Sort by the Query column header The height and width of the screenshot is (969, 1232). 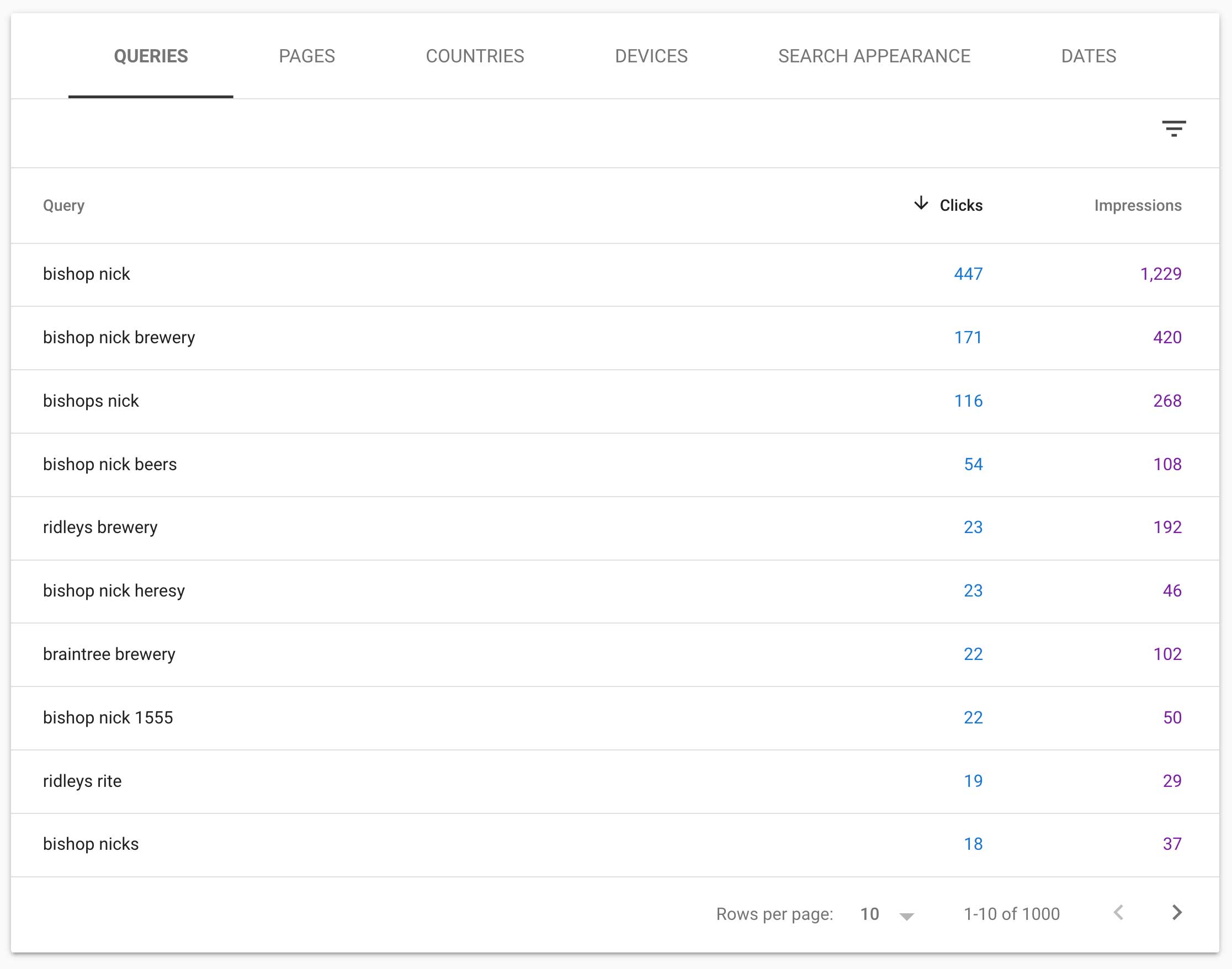coord(64,205)
